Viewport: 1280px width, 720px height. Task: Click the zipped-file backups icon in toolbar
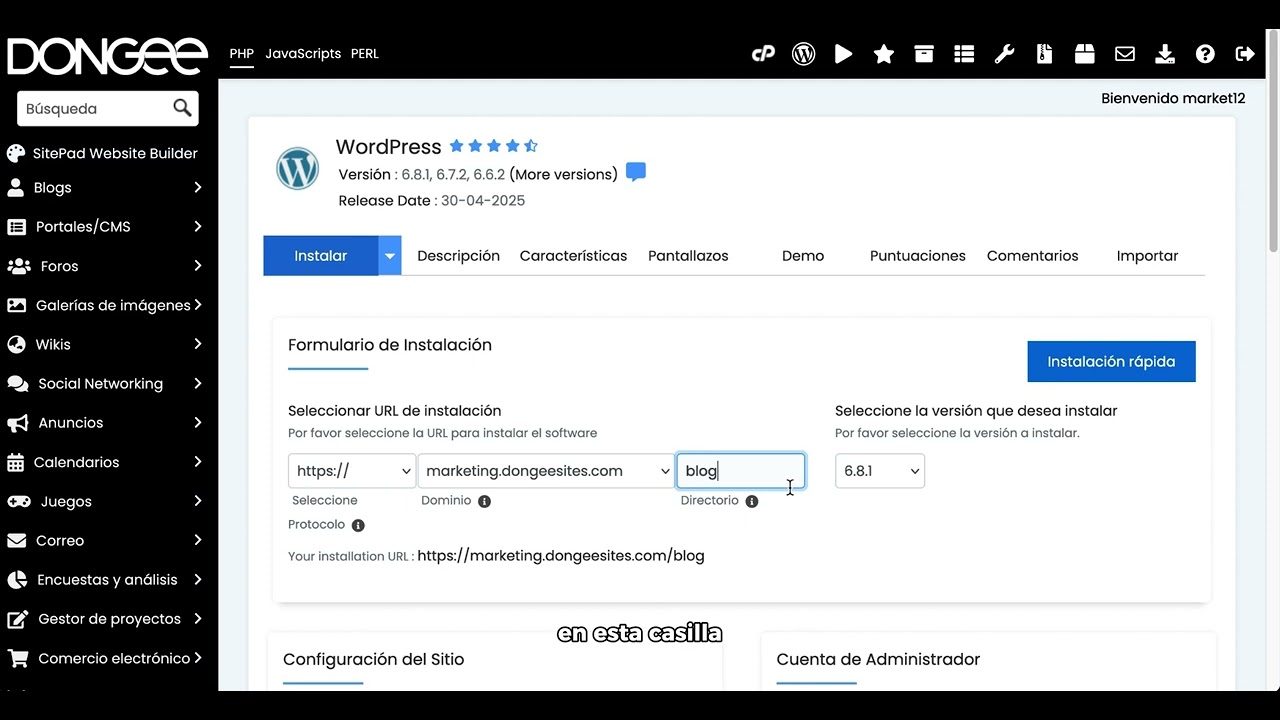(1044, 54)
